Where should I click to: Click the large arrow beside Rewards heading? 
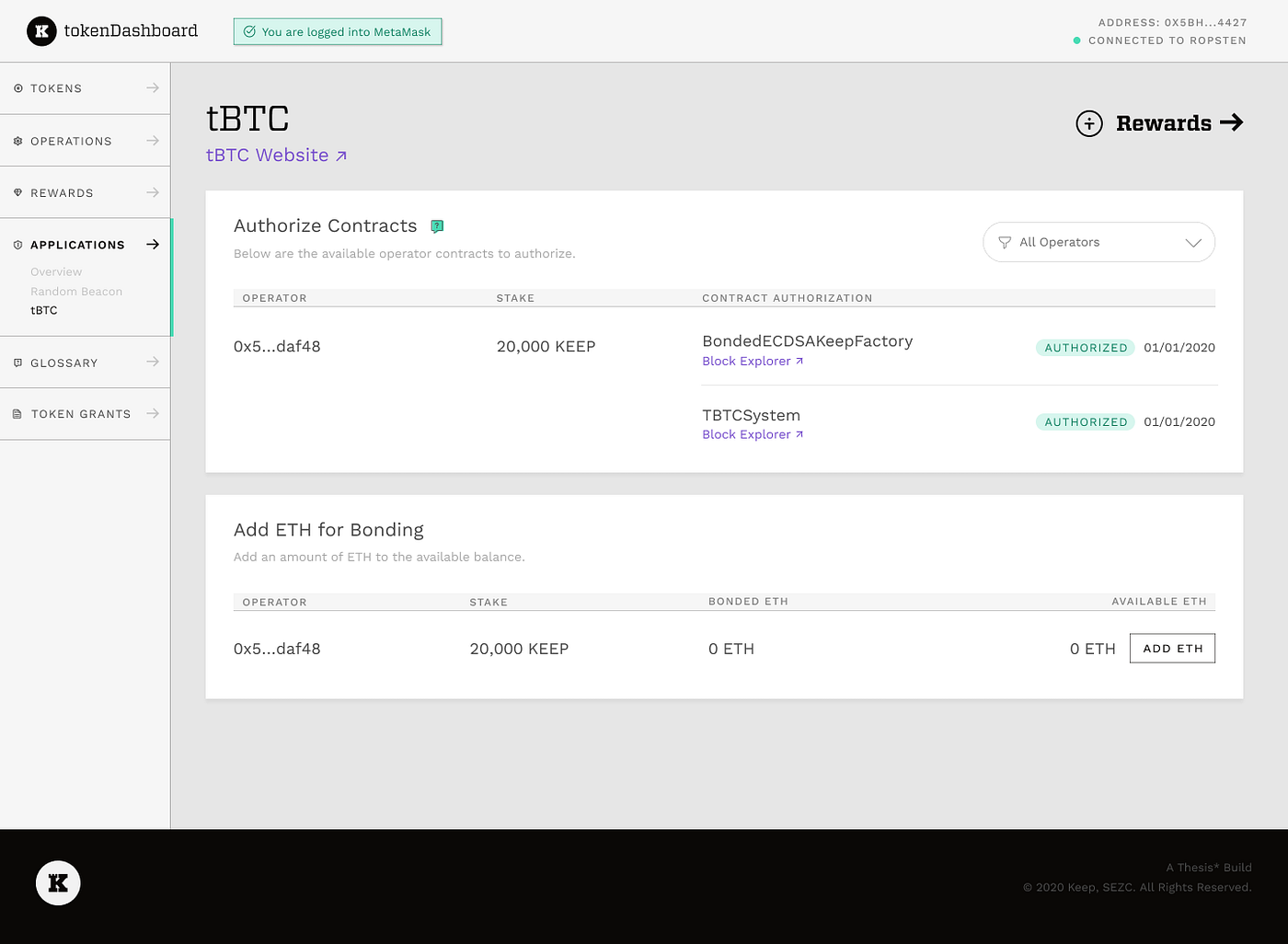click(1232, 122)
